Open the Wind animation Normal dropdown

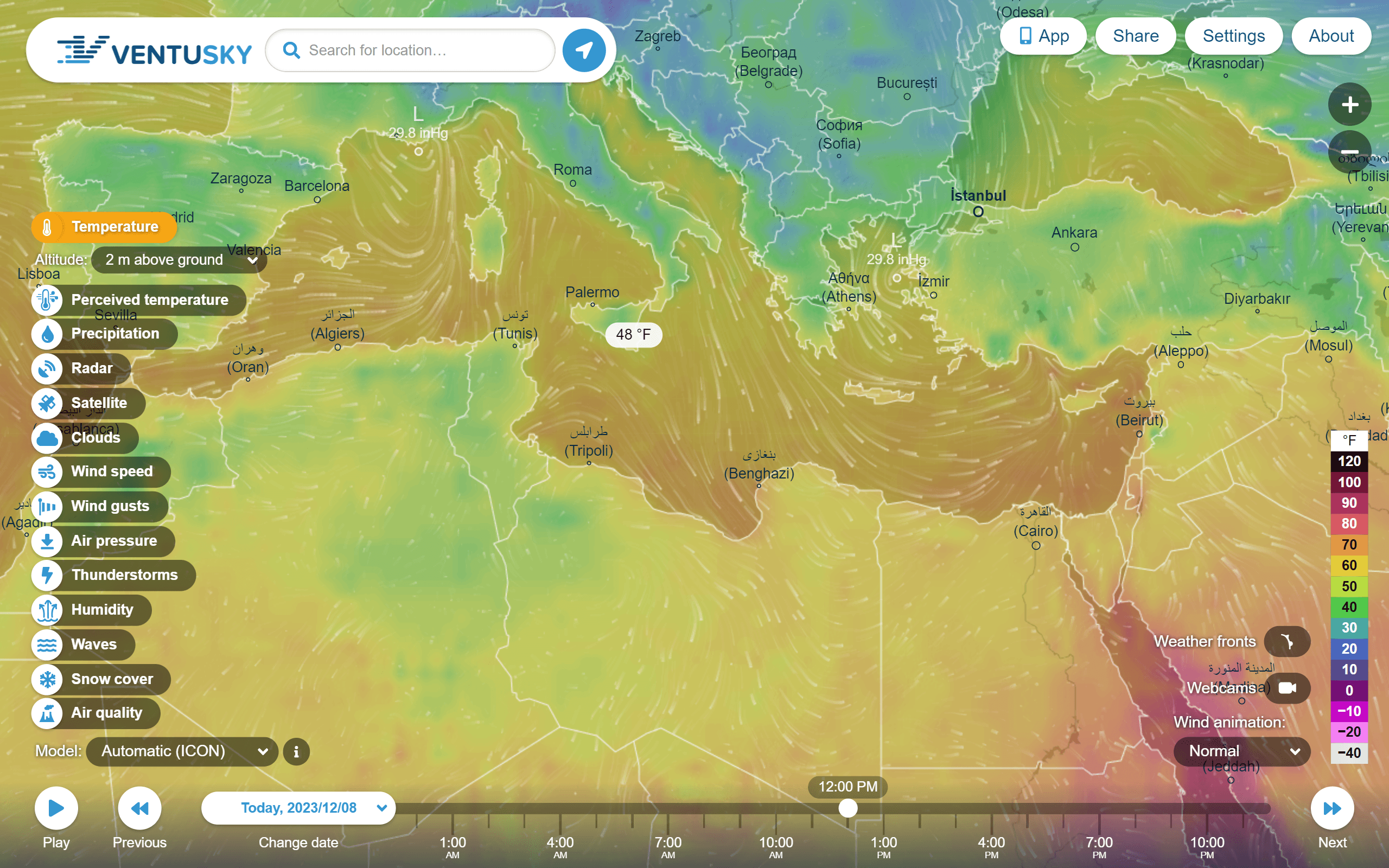pyautogui.click(x=1241, y=751)
